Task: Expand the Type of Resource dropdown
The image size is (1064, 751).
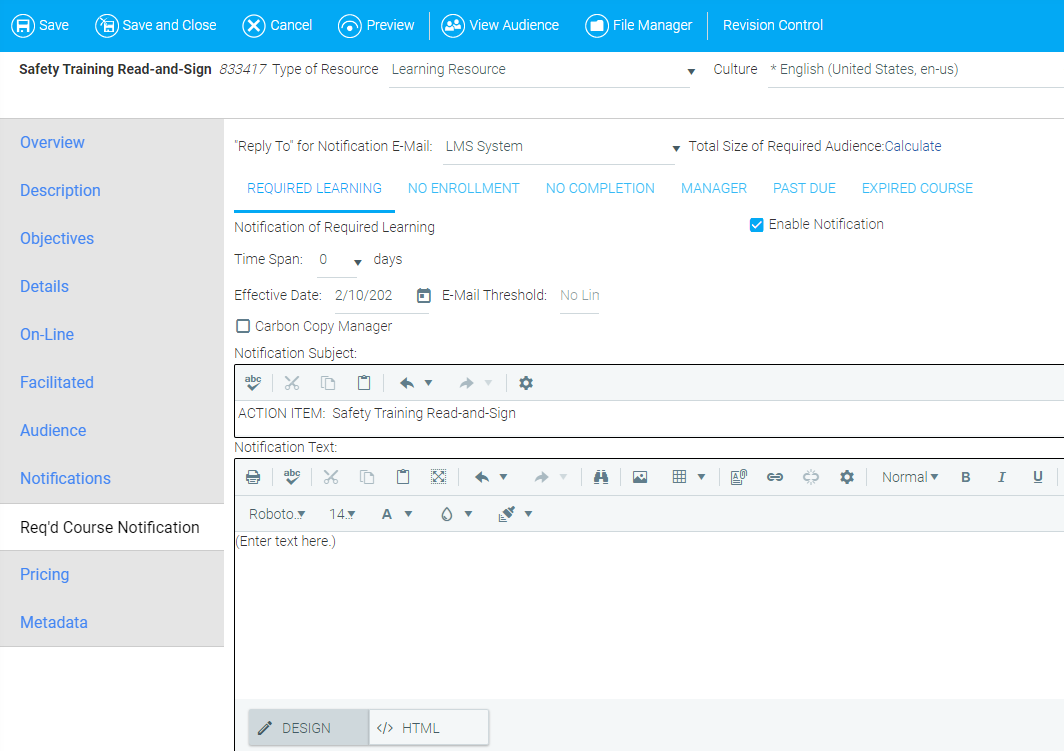Action: pyautogui.click(x=691, y=71)
